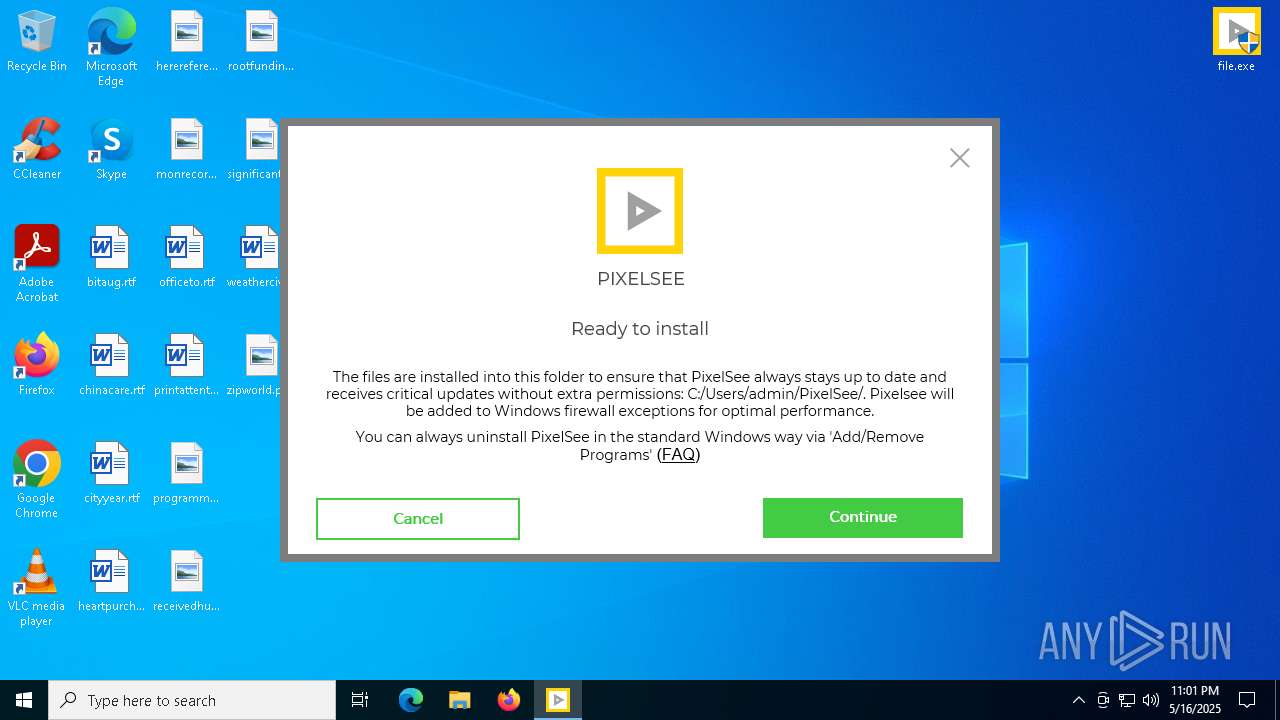Click the green Continue button

click(x=862, y=518)
